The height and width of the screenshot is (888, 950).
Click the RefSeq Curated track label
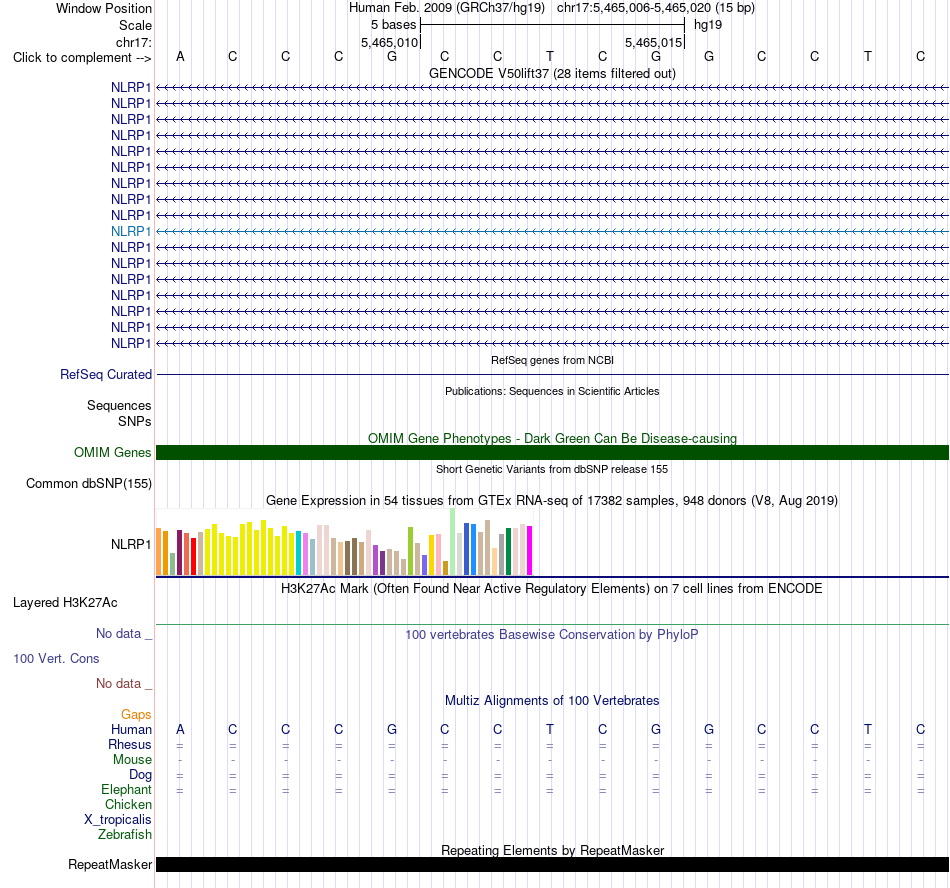coord(106,374)
